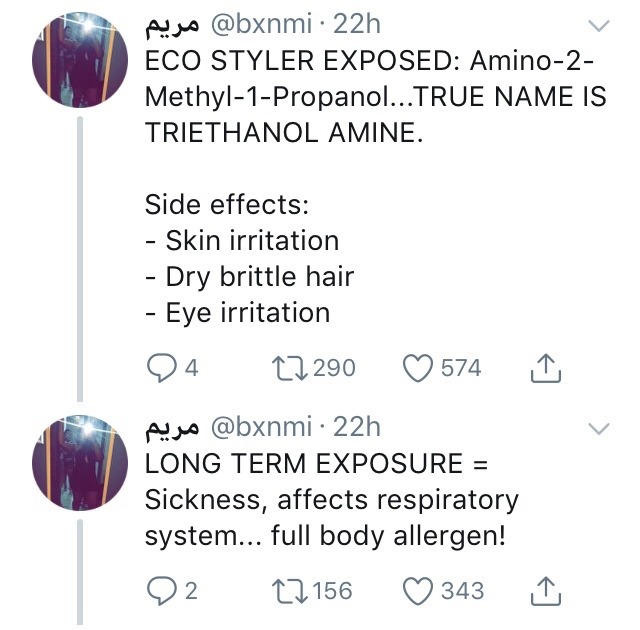Open the first tweet's chevron options menu
The image size is (640, 630).
pyautogui.click(x=599, y=25)
